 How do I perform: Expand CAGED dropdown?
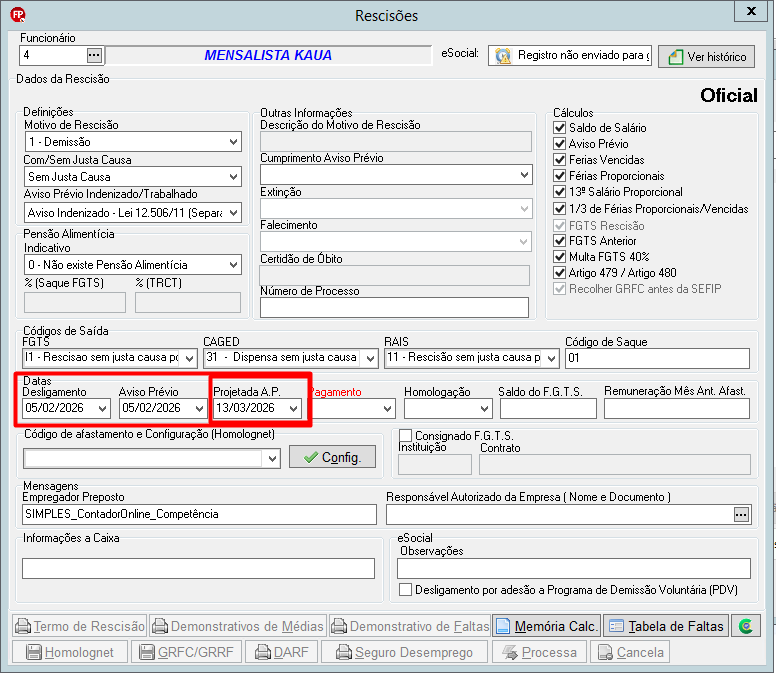point(370,359)
